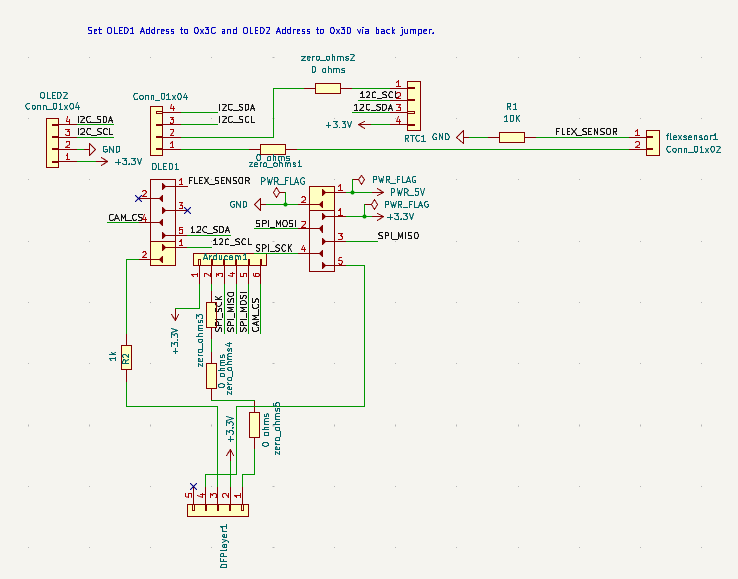
Task: Click the 12C_SCL label at RTC1
Action: point(378,96)
